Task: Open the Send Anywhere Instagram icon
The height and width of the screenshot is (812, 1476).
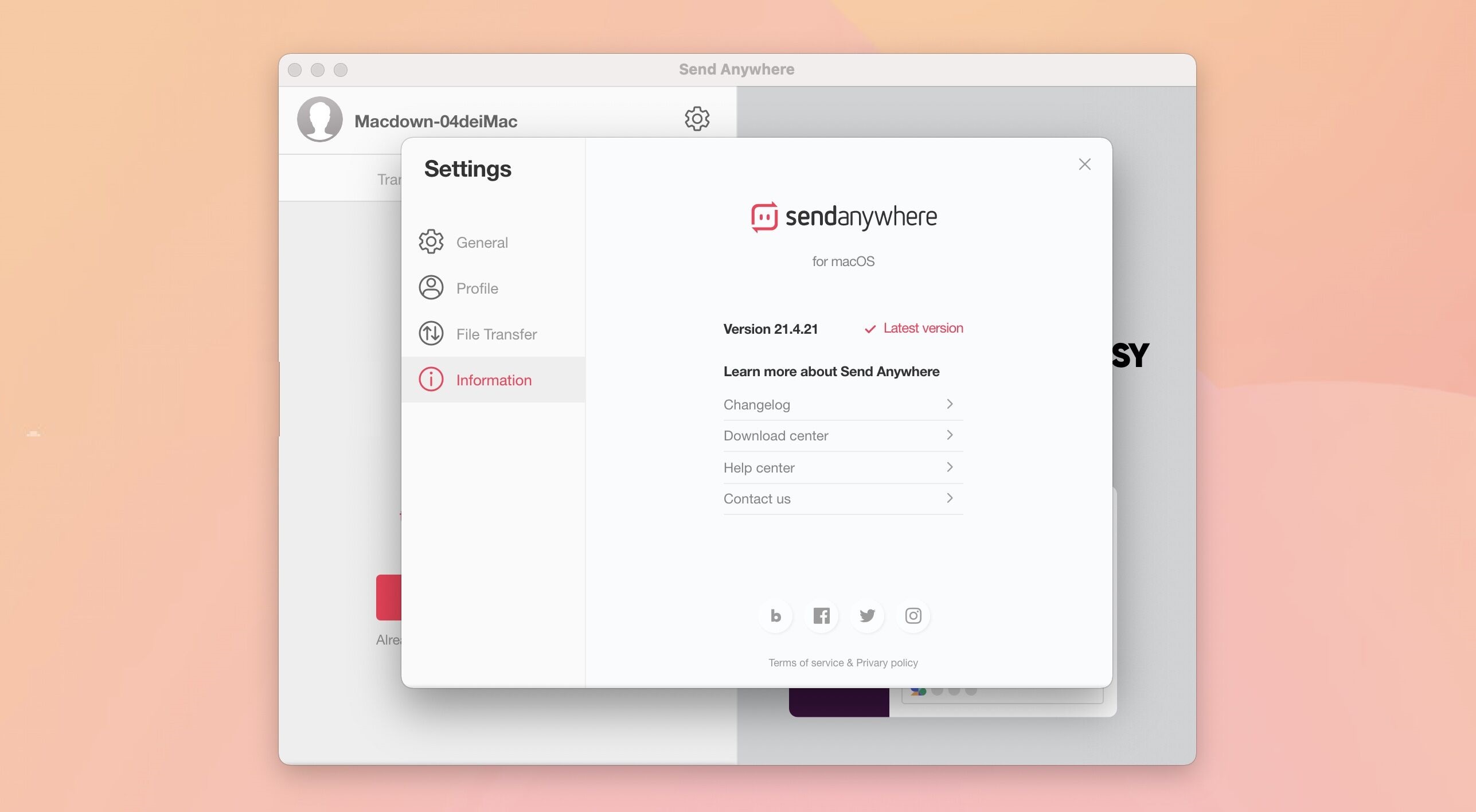Action: coord(912,615)
